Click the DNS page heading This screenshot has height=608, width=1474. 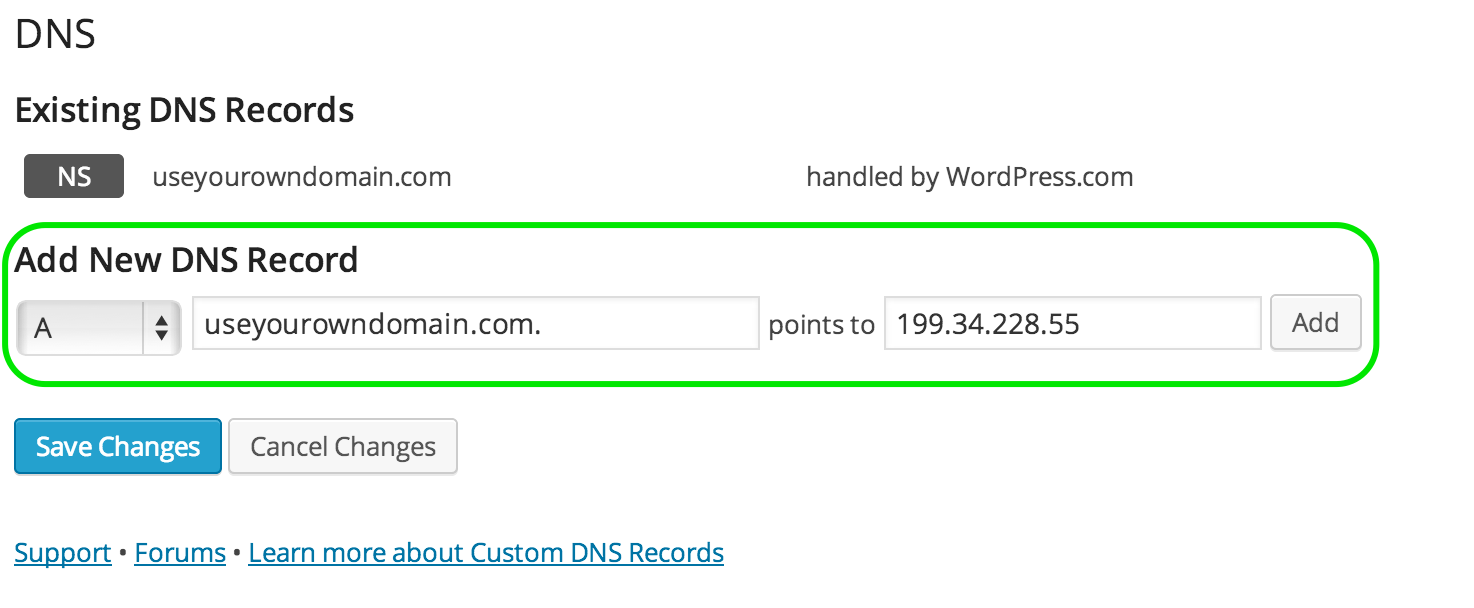click(55, 34)
